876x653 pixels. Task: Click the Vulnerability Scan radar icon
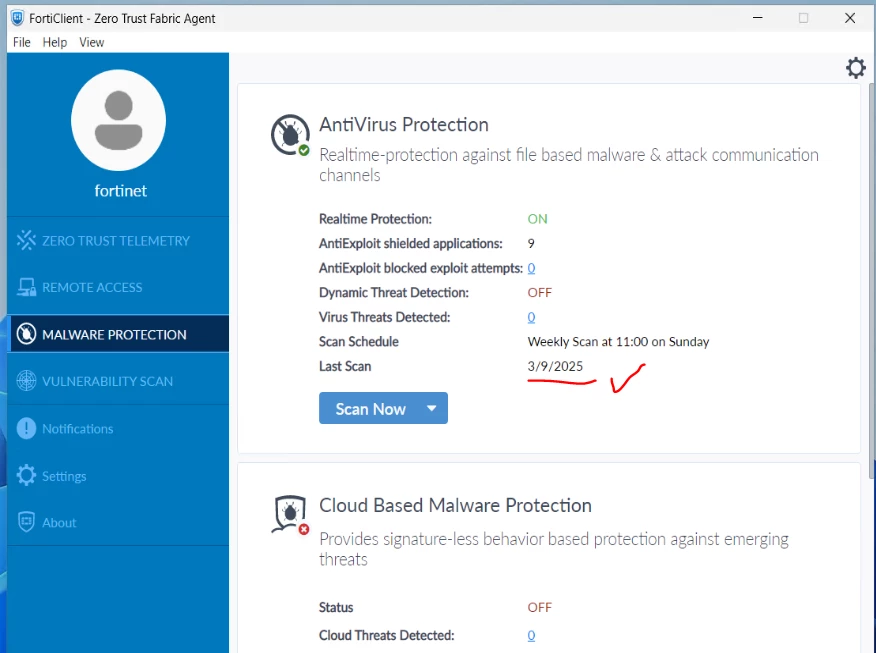(26, 381)
